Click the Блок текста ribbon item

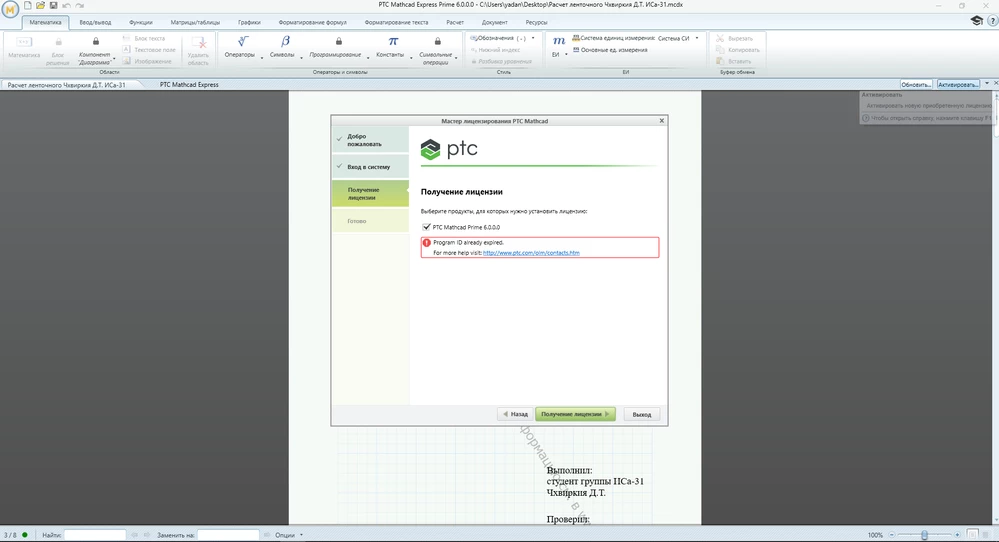[x=144, y=38]
